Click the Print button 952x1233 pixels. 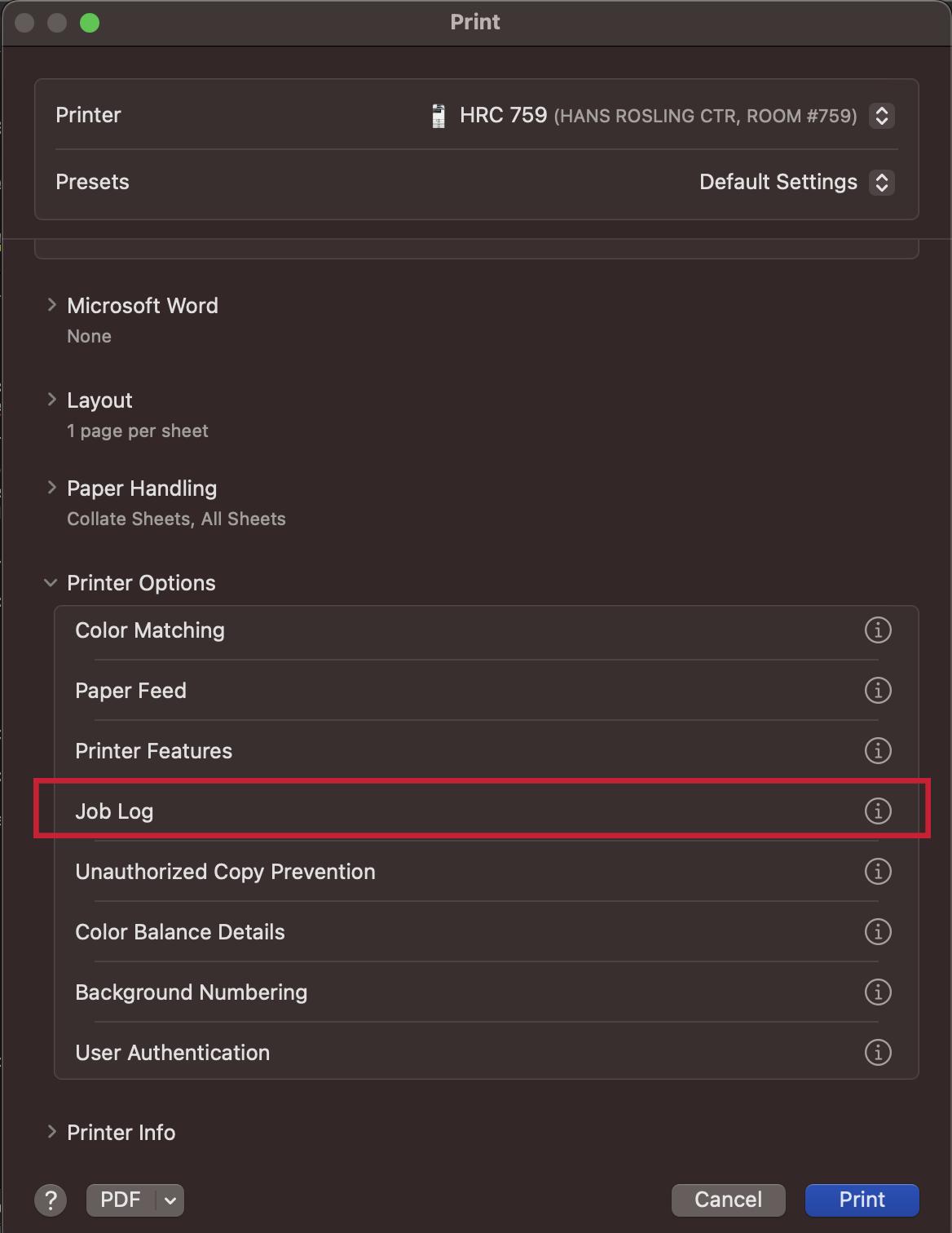click(x=862, y=1200)
